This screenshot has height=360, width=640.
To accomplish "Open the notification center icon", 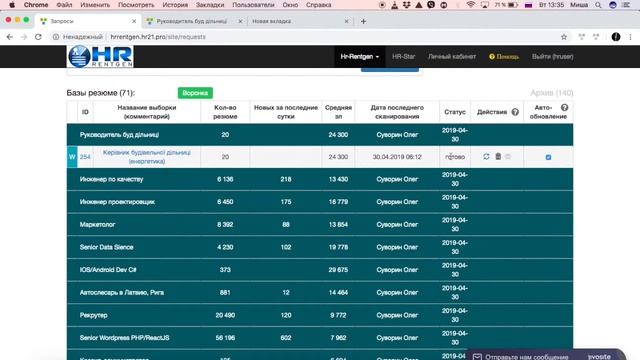I will pyautogui.click(x=626, y=5).
